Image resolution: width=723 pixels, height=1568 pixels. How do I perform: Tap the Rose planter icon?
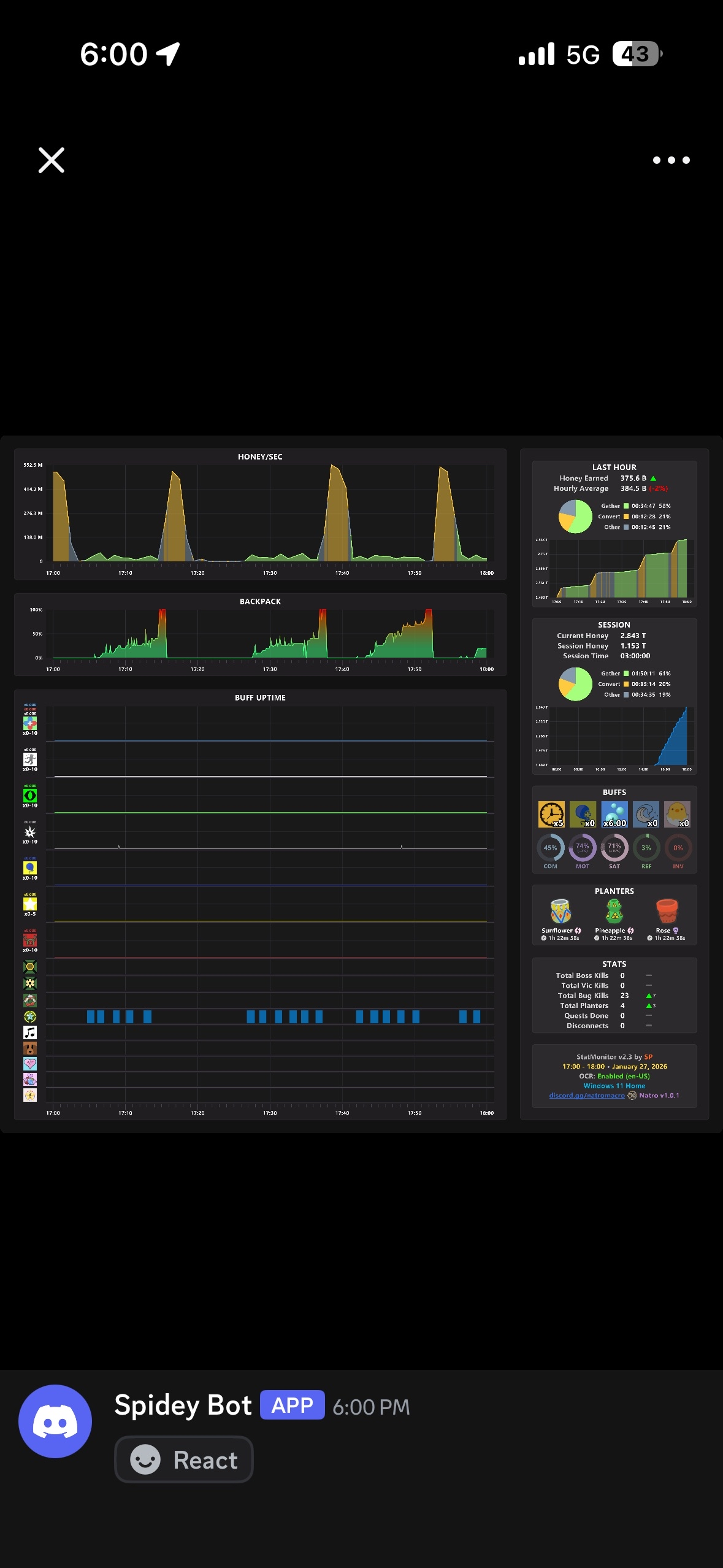(667, 912)
